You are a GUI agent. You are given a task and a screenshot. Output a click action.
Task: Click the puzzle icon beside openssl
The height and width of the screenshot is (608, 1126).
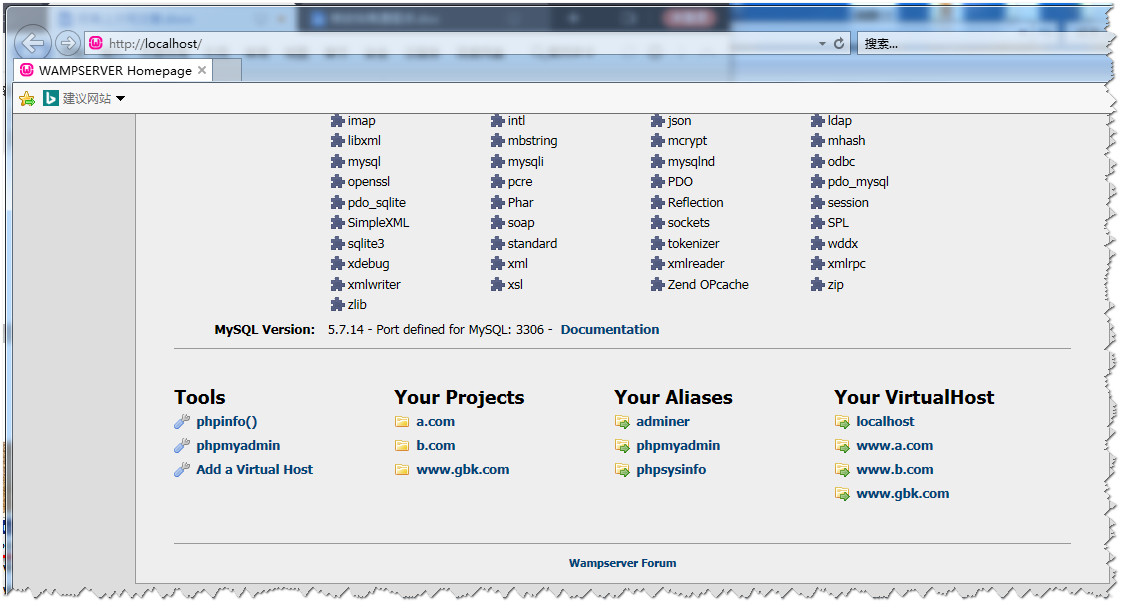point(338,182)
